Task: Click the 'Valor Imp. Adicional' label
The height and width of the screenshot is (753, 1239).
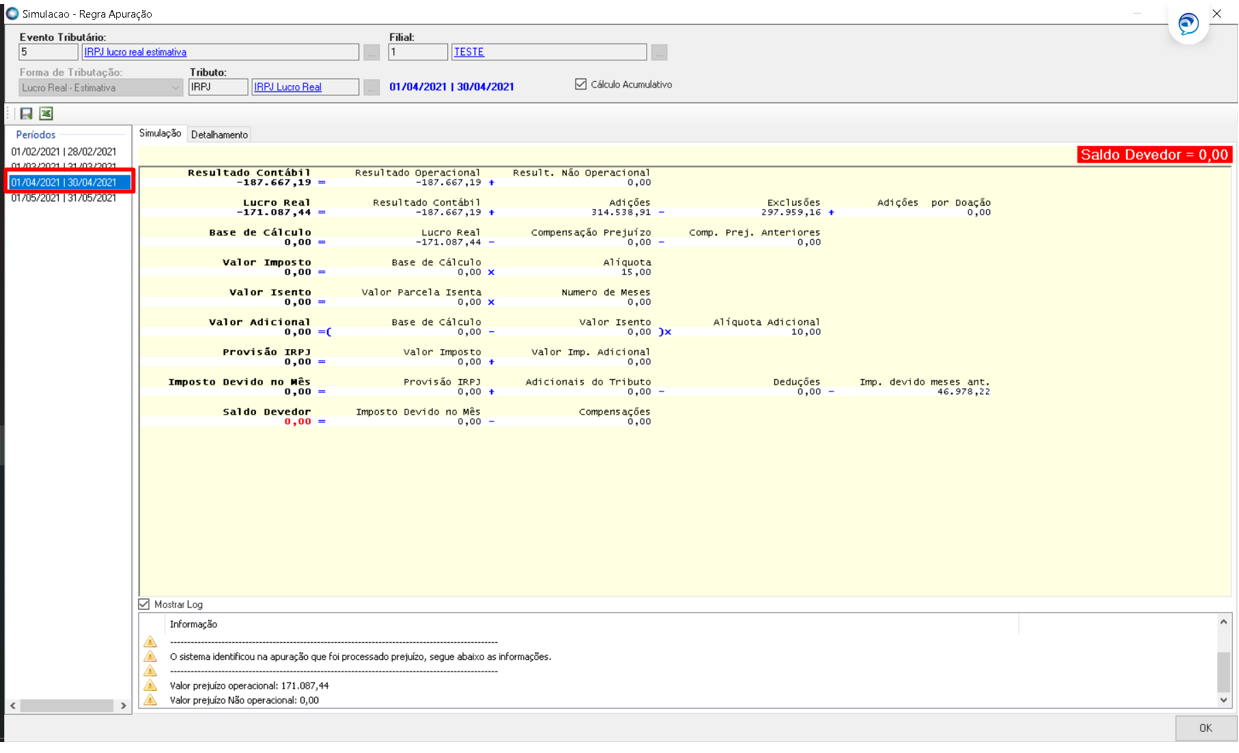Action: [590, 352]
